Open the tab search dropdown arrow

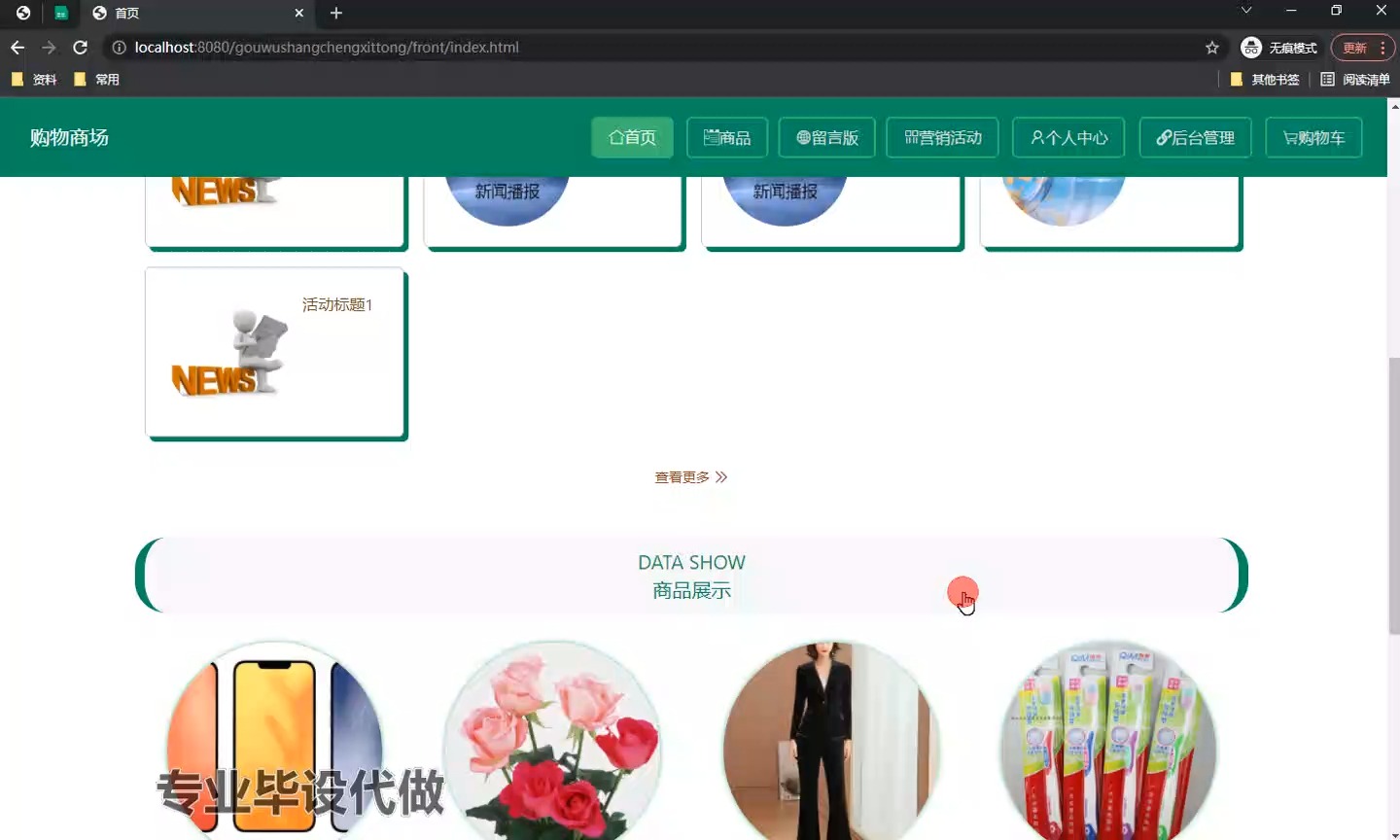[1246, 11]
